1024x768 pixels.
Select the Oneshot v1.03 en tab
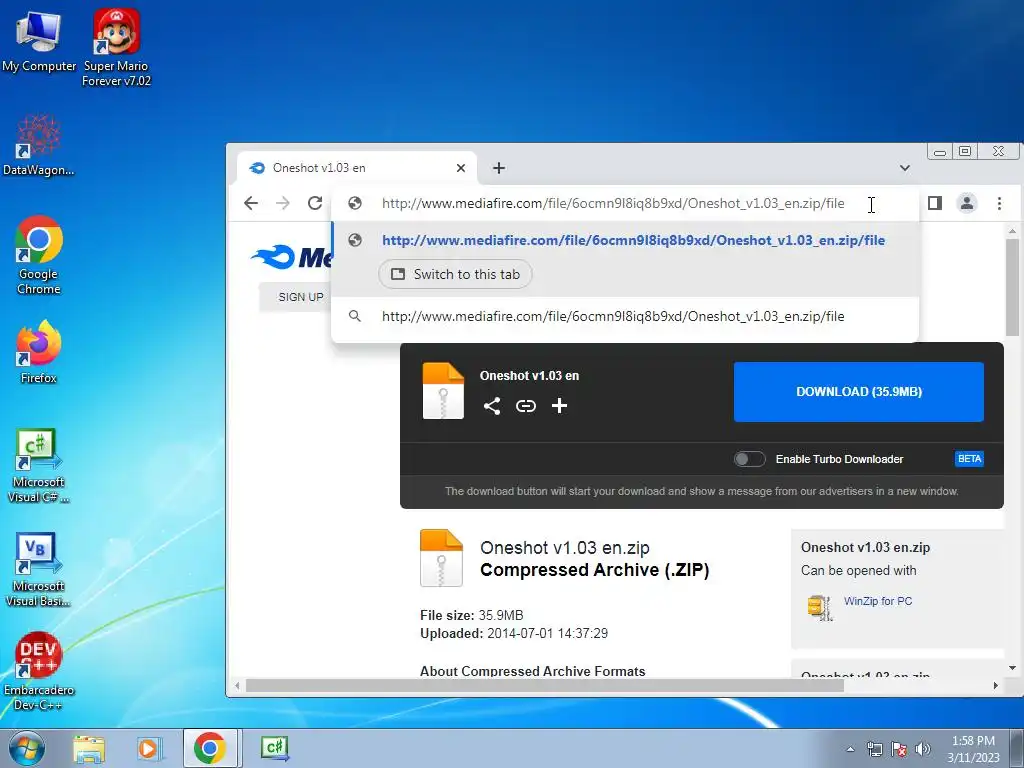pos(357,168)
